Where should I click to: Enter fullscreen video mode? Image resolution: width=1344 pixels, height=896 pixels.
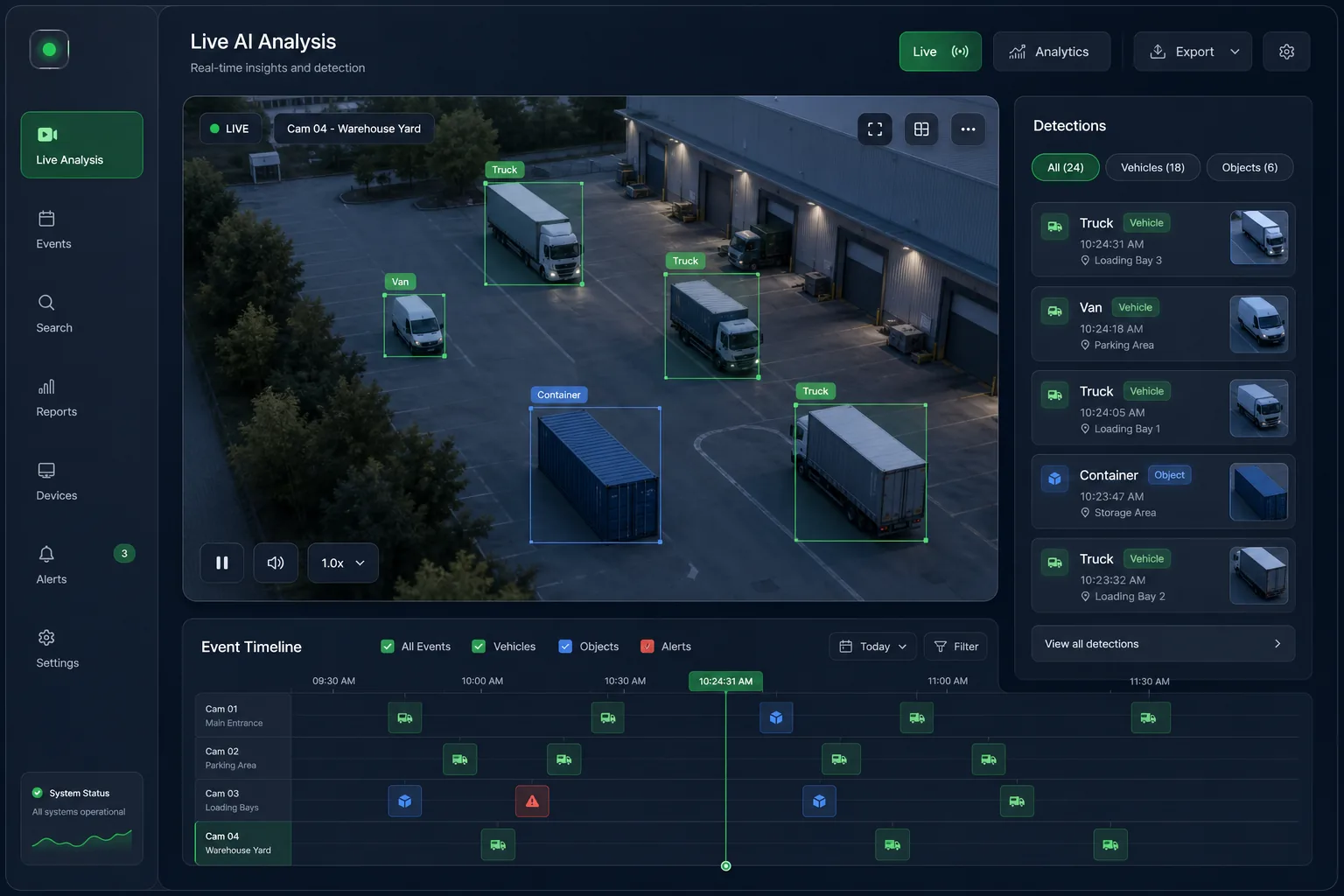pyautogui.click(x=875, y=129)
